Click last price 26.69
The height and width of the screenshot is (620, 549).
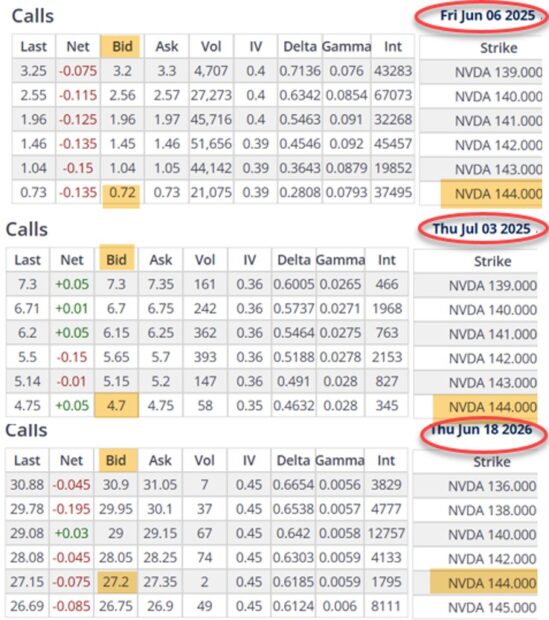point(27,606)
